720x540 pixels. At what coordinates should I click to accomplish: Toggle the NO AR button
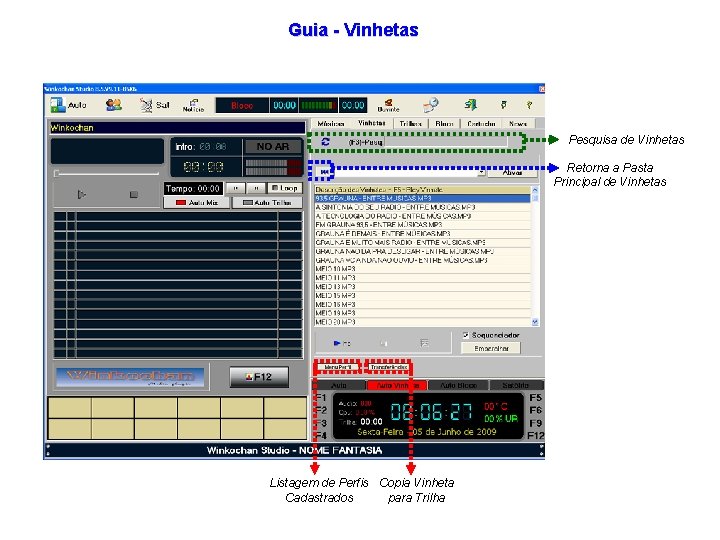(x=273, y=146)
